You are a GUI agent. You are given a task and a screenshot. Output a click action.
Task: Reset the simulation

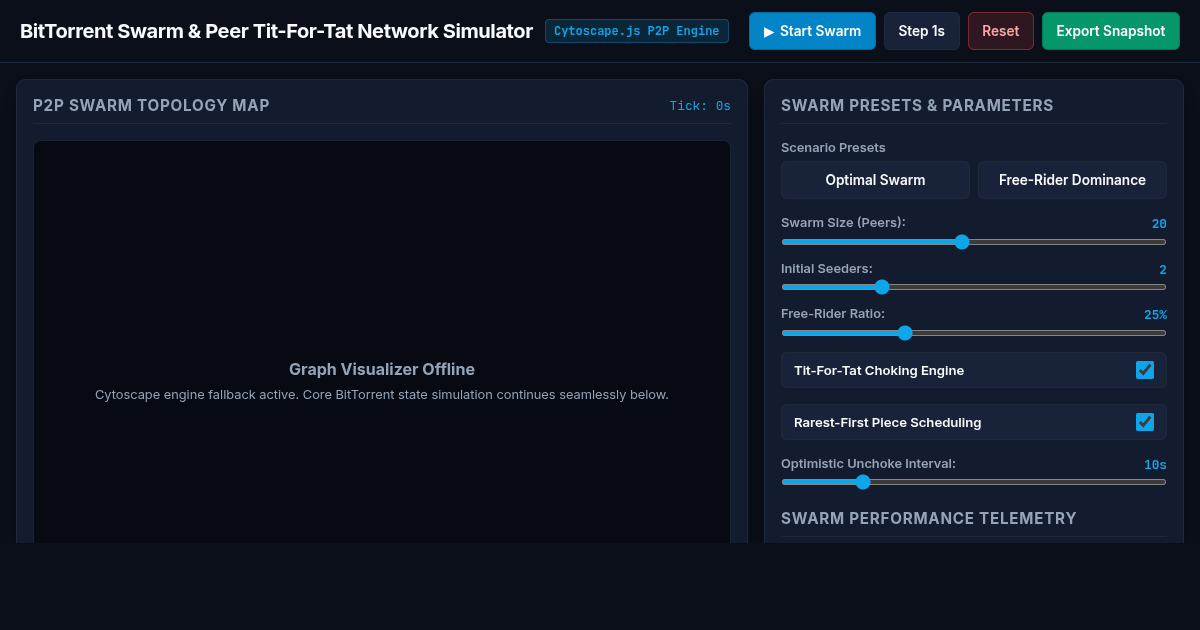pos(1000,31)
